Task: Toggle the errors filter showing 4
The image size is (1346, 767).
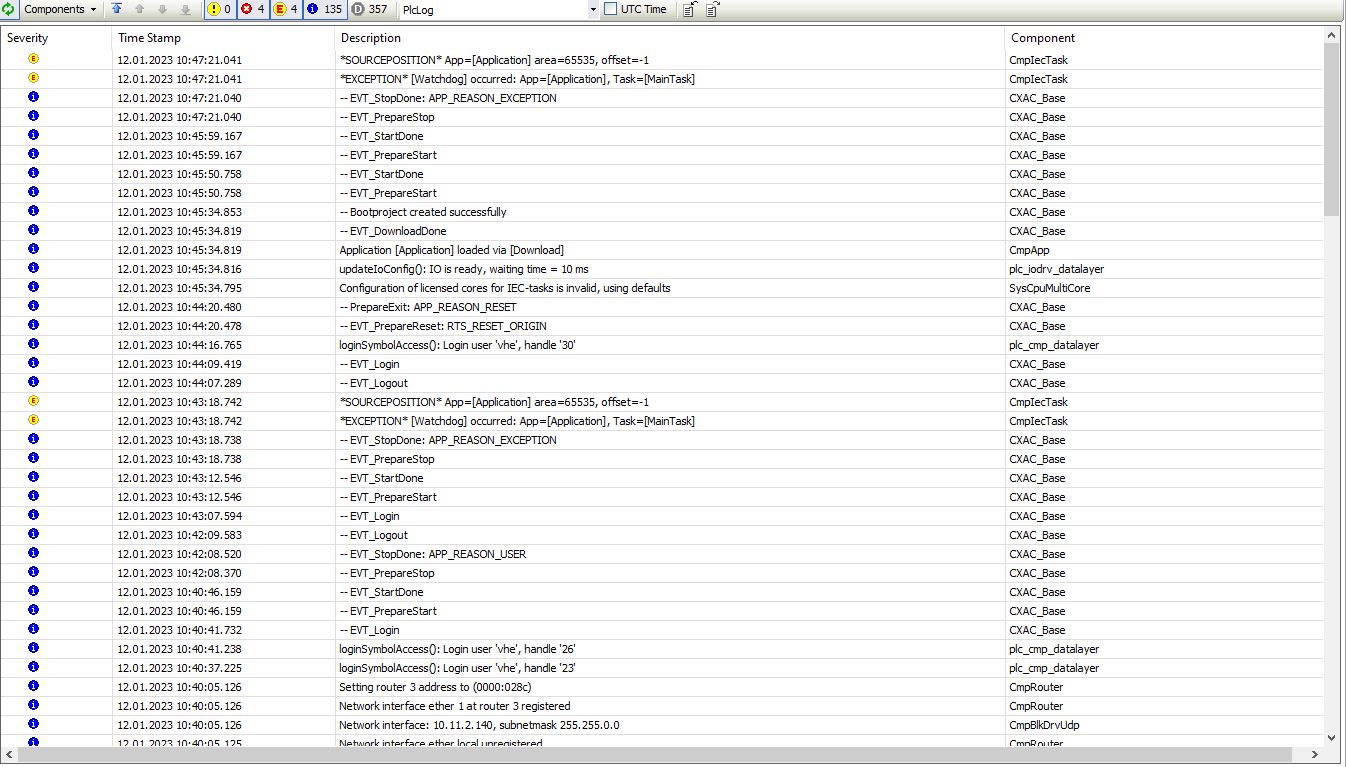Action: [x=253, y=9]
